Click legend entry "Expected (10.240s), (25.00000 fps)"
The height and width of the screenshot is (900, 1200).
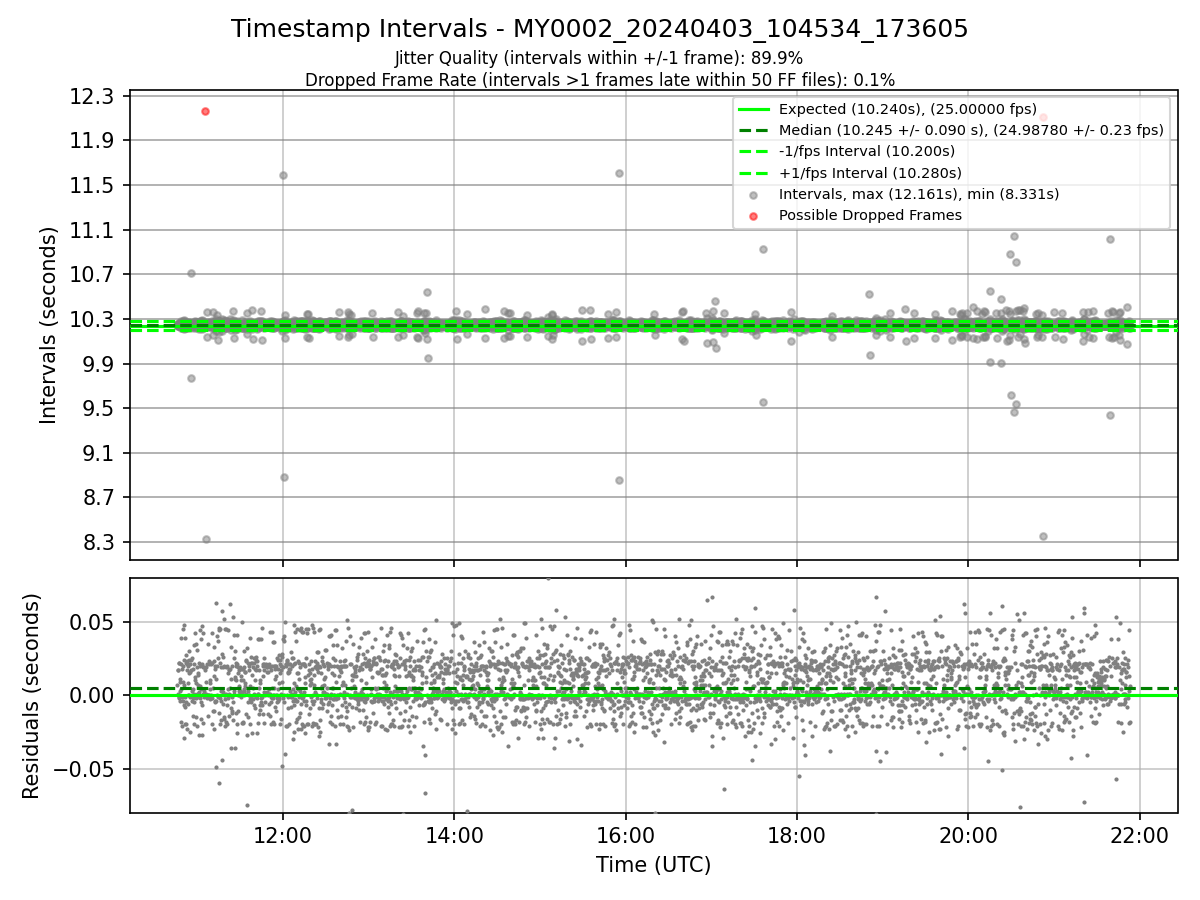(908, 109)
